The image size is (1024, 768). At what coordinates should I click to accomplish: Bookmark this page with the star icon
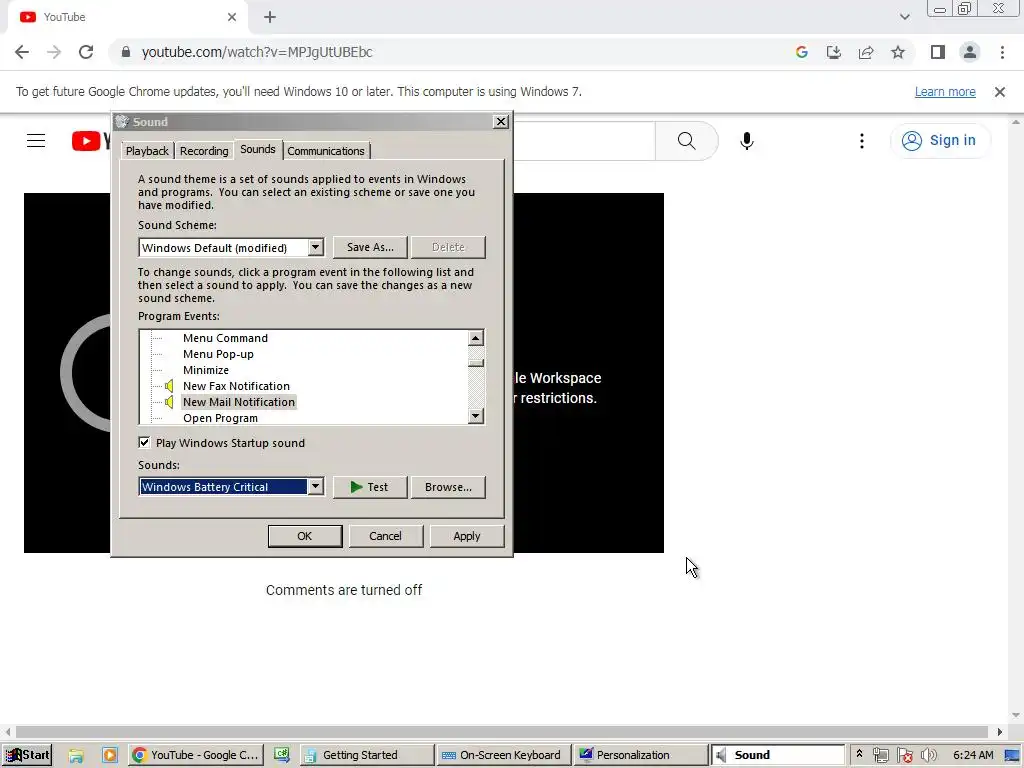point(898,52)
